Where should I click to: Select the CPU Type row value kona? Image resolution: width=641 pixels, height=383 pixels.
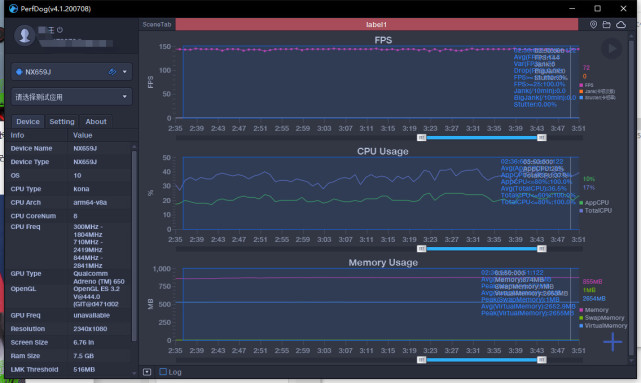[x=81, y=189]
